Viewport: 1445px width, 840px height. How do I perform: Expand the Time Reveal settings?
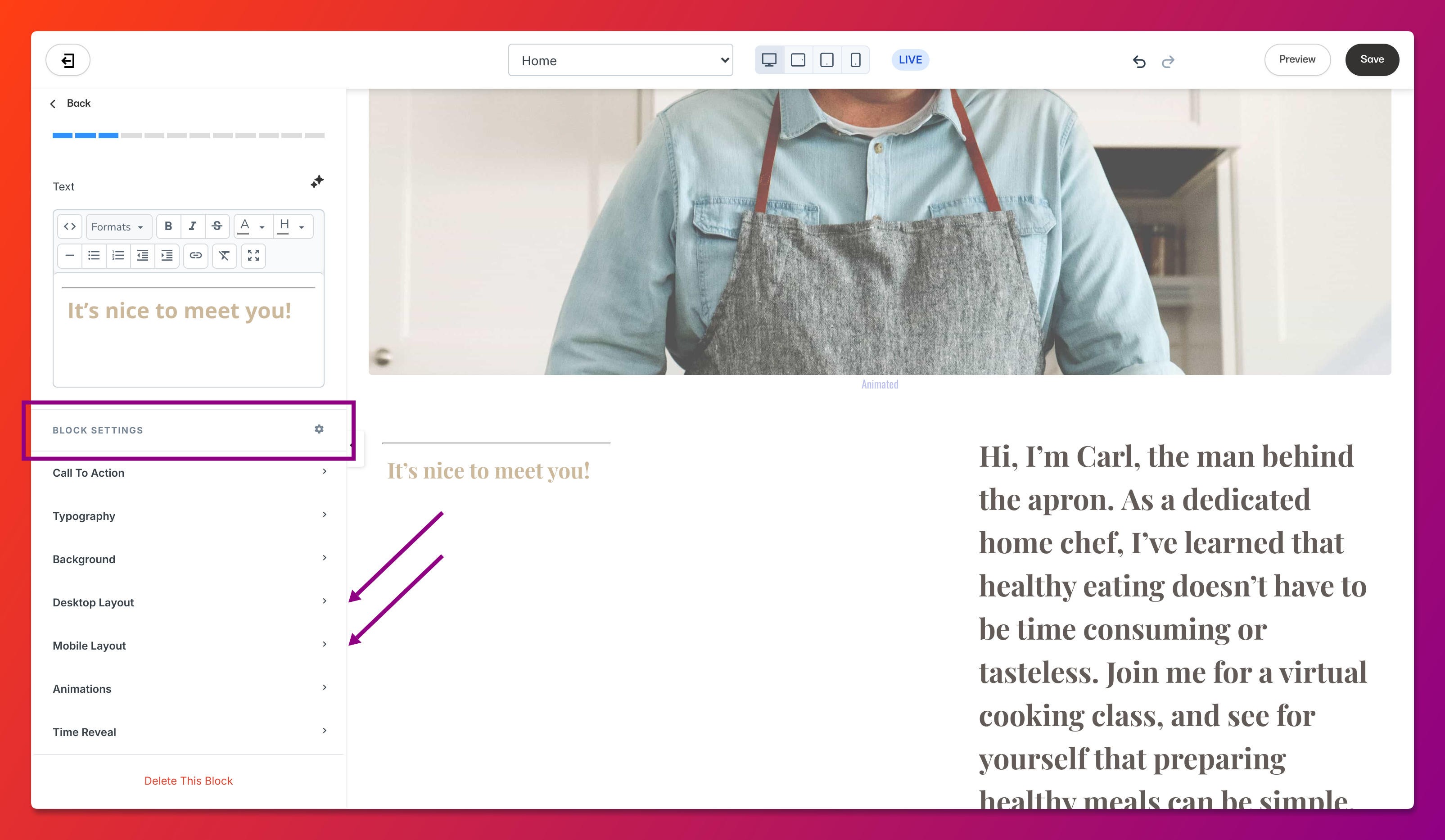click(189, 732)
